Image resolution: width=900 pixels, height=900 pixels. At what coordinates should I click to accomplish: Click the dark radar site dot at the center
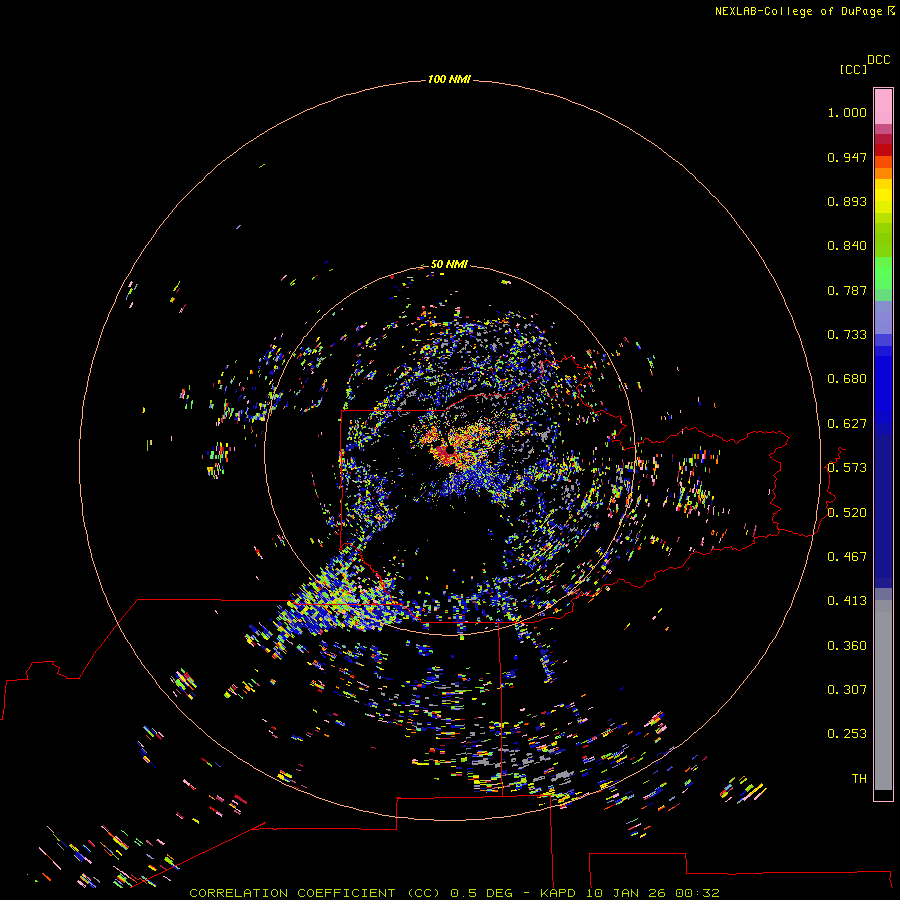[x=450, y=449]
